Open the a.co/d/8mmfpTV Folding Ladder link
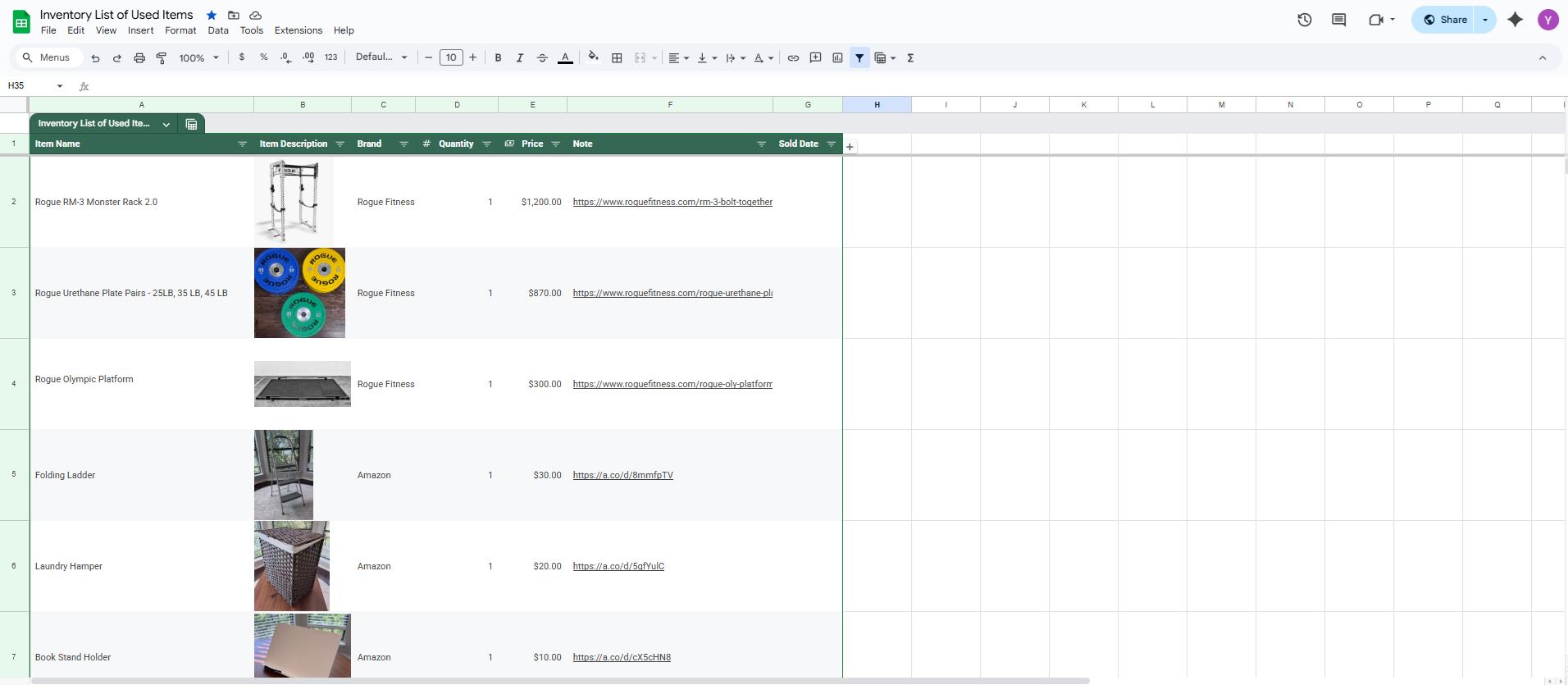 [x=623, y=475]
